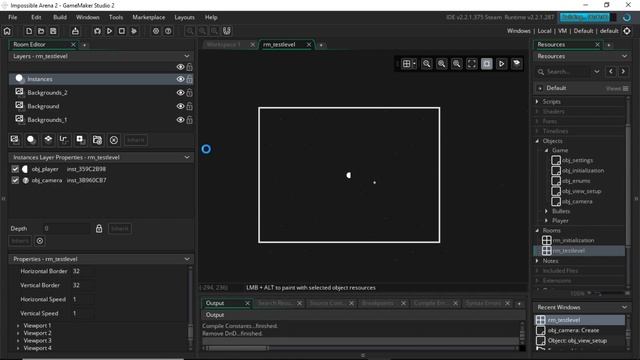Toggle the Depth lock icon

[x=99, y=228]
